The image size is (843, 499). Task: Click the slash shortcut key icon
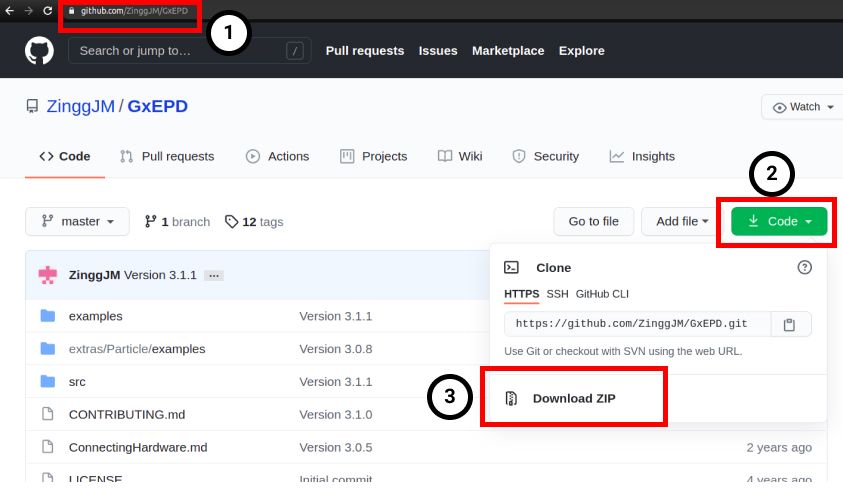click(295, 51)
